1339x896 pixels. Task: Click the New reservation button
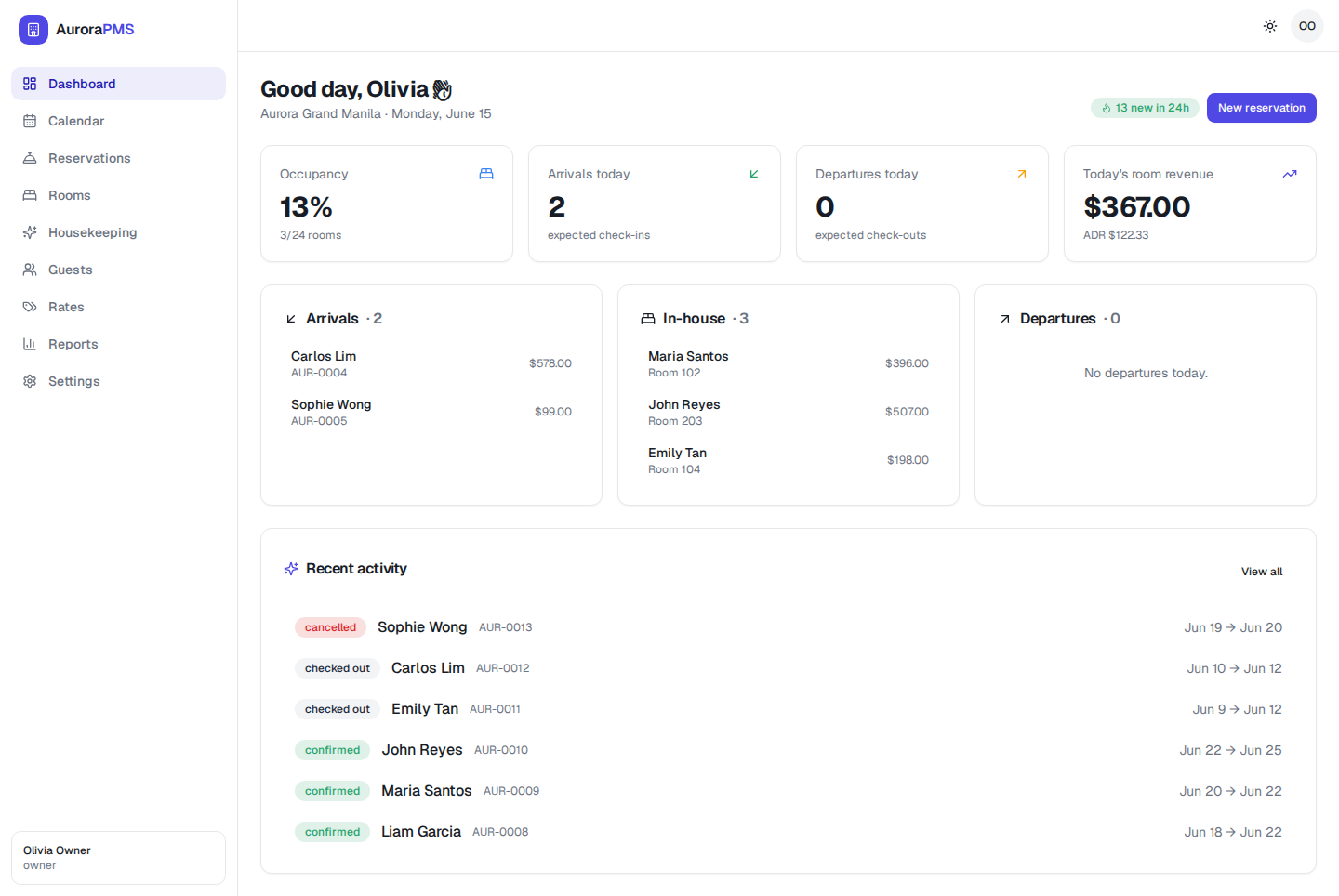[1262, 108]
